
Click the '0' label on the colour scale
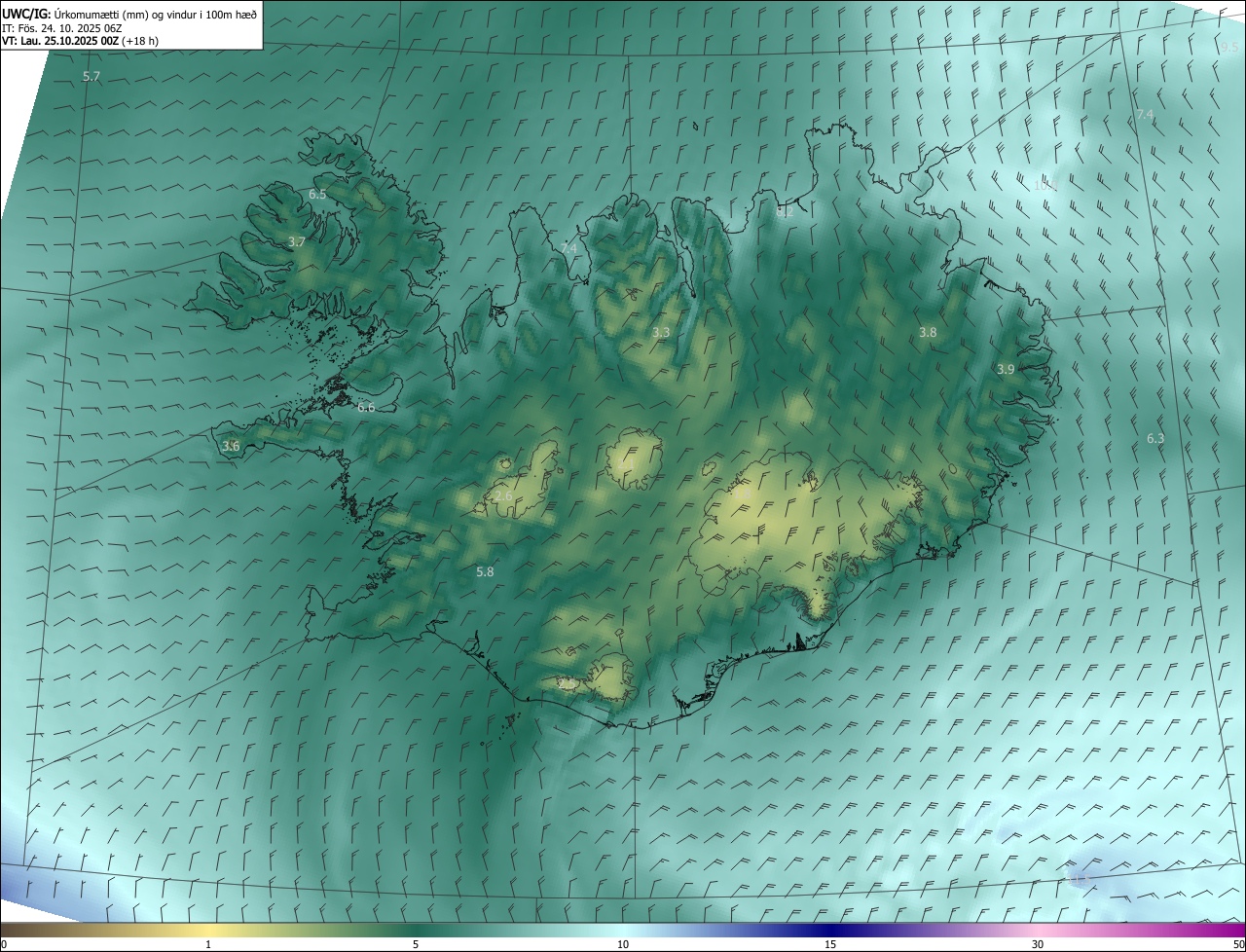(4, 945)
